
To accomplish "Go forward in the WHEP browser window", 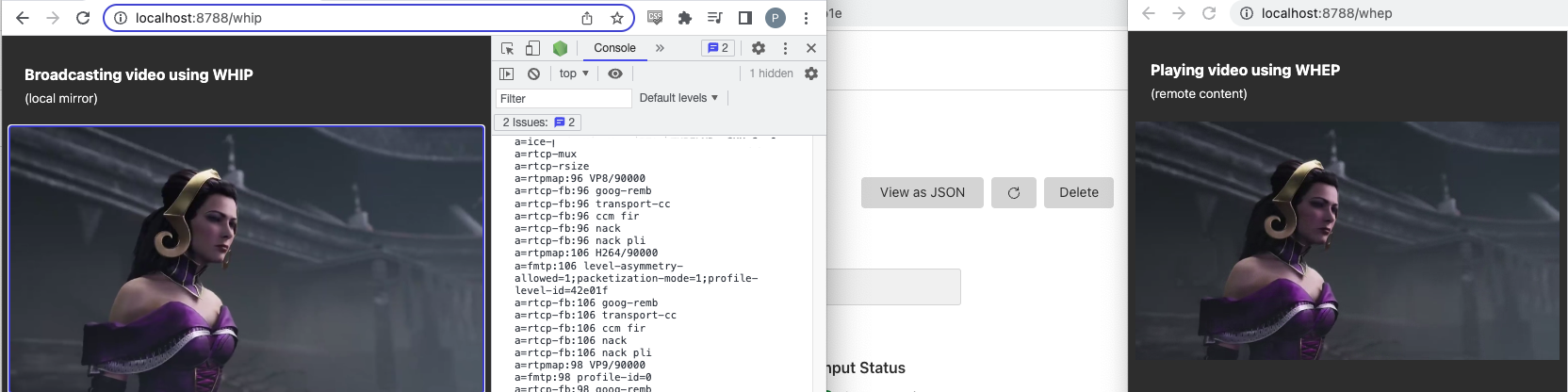I will (x=1178, y=13).
